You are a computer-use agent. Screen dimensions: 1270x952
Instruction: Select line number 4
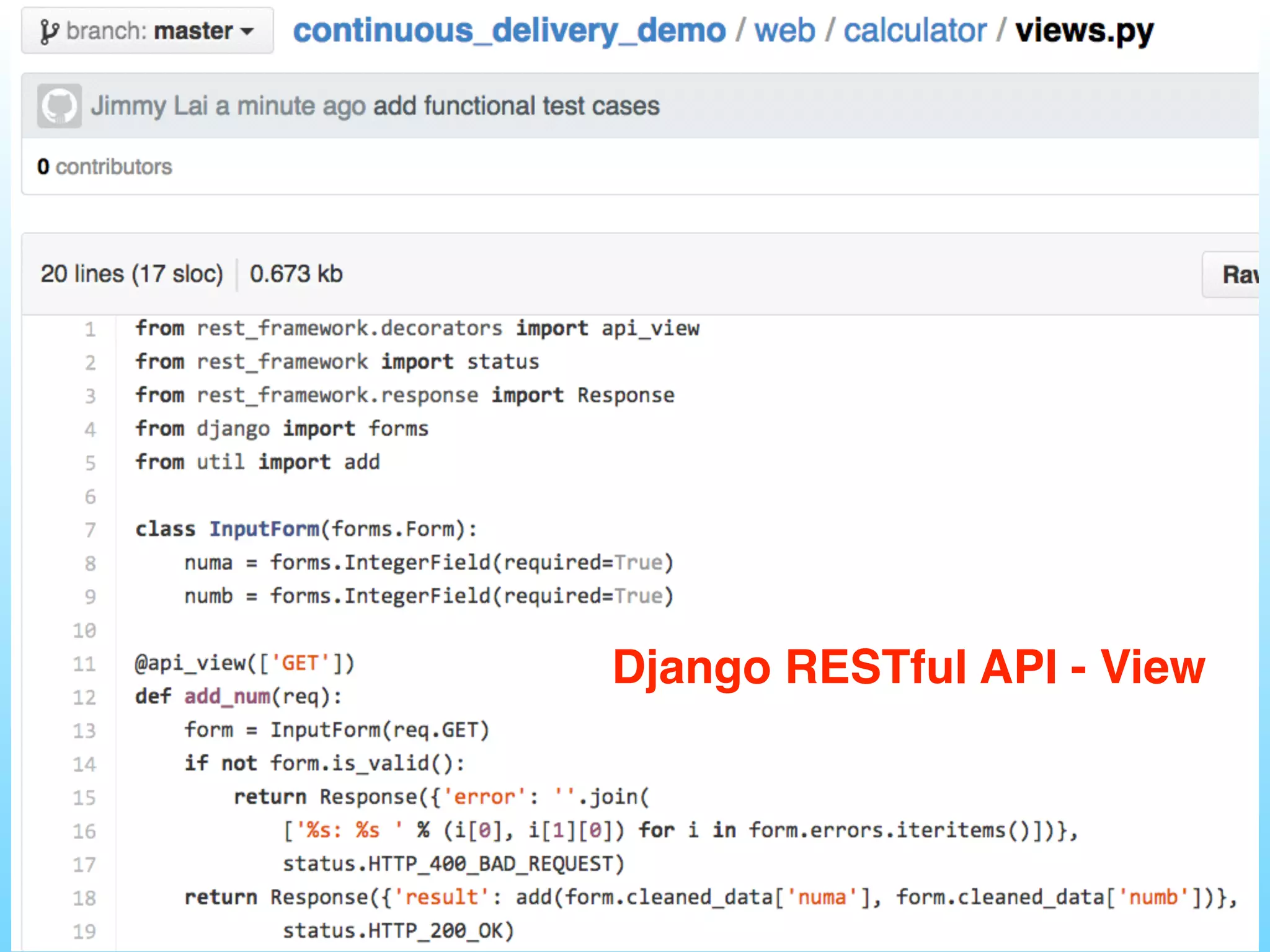point(91,430)
